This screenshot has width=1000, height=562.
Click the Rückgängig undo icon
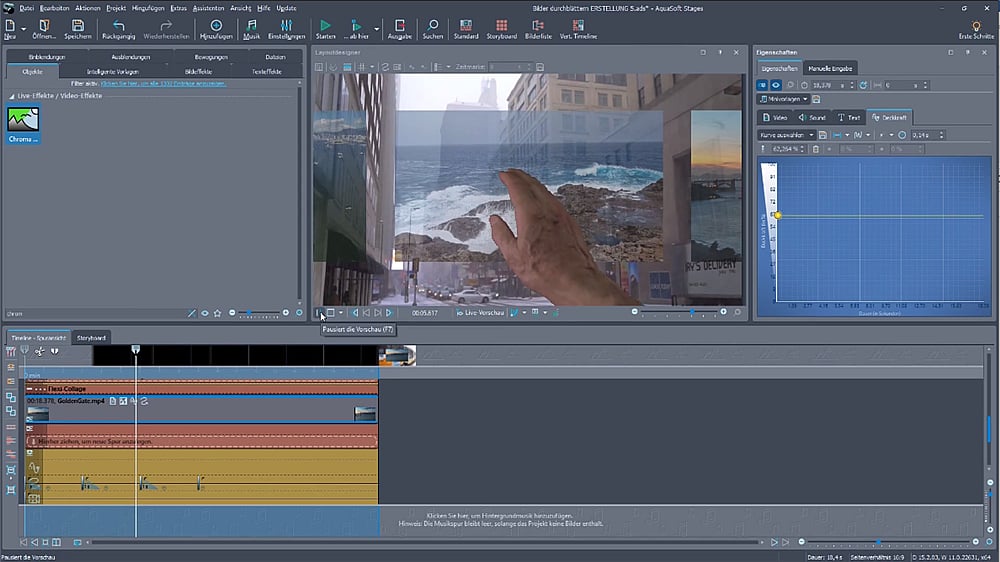[x=119, y=25]
